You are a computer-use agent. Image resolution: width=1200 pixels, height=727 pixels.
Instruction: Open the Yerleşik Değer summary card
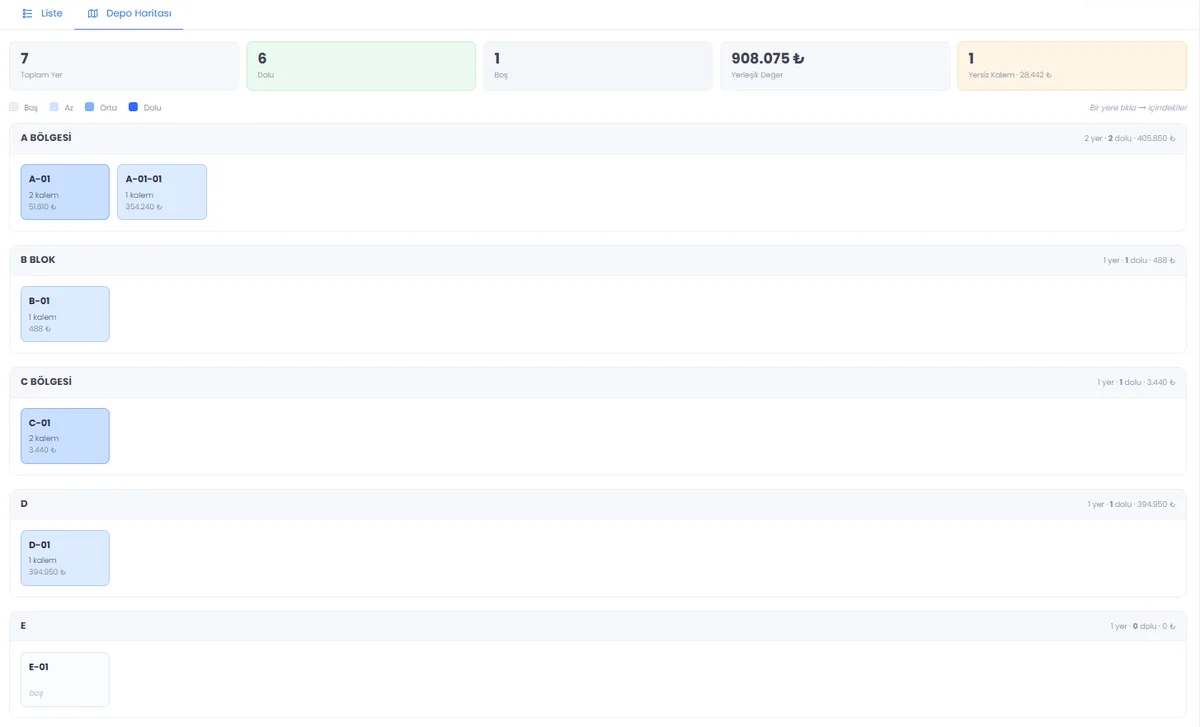(835, 66)
